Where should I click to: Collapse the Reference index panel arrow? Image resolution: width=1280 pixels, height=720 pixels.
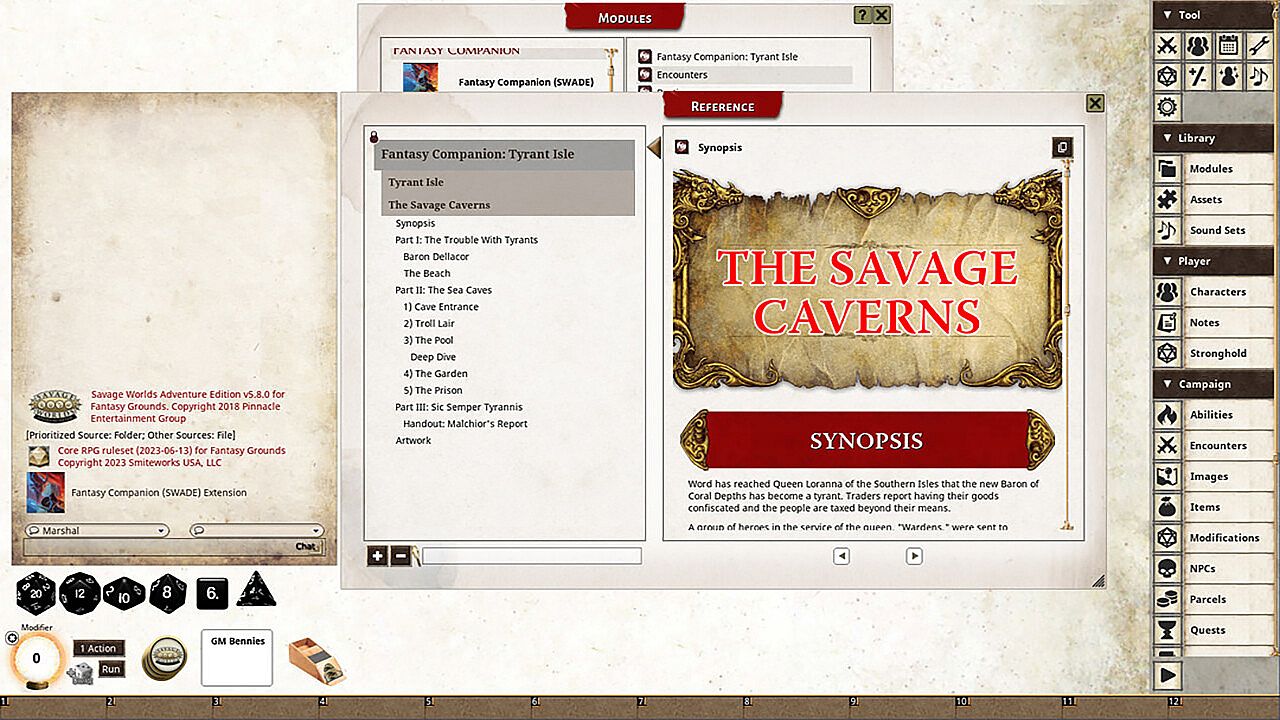tap(654, 148)
